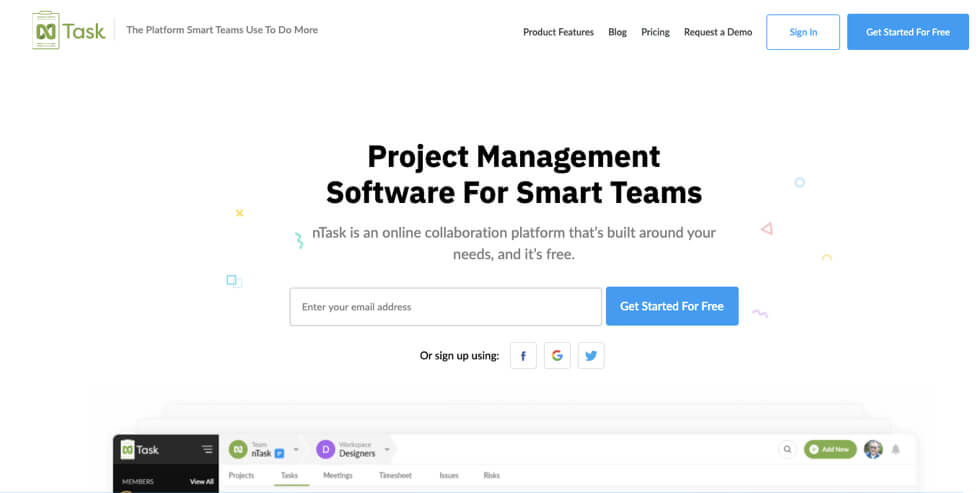
Task: Click Get Started For Free beside email field
Action: coord(672,306)
